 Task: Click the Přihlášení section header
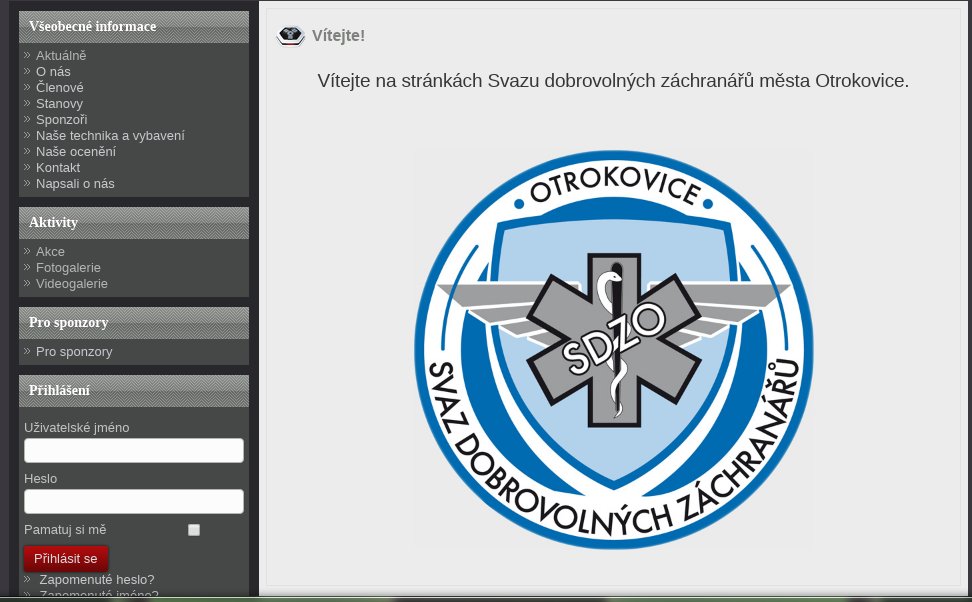coord(134,391)
